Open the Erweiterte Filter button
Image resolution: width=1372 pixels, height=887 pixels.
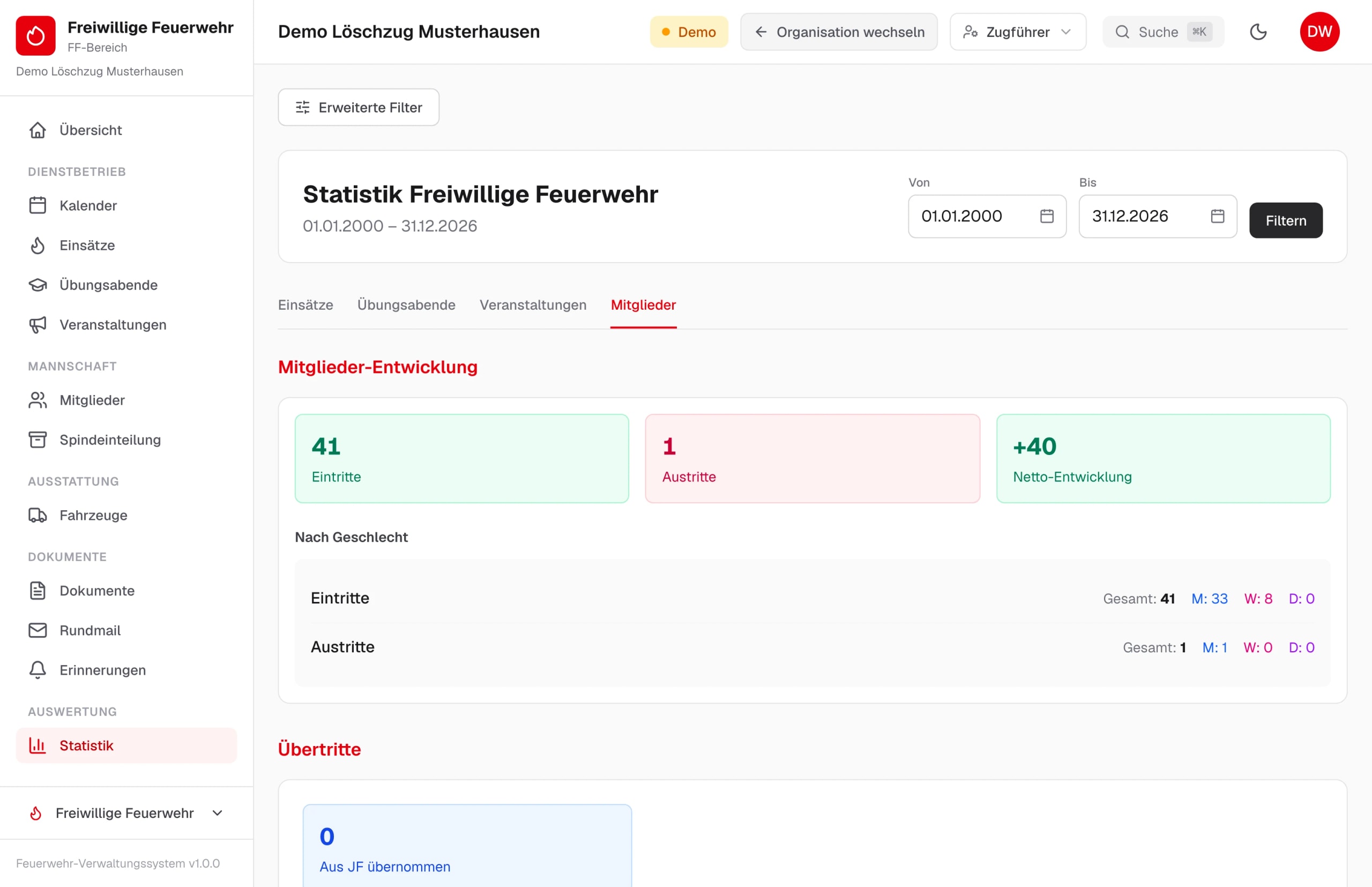pyautogui.click(x=358, y=108)
